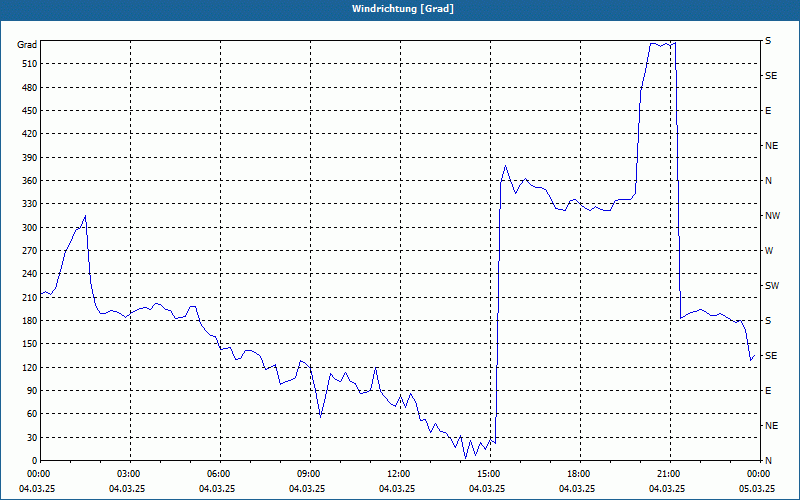Select the W compass direction label
Viewport: 800px width, 500px height.
click(769, 251)
